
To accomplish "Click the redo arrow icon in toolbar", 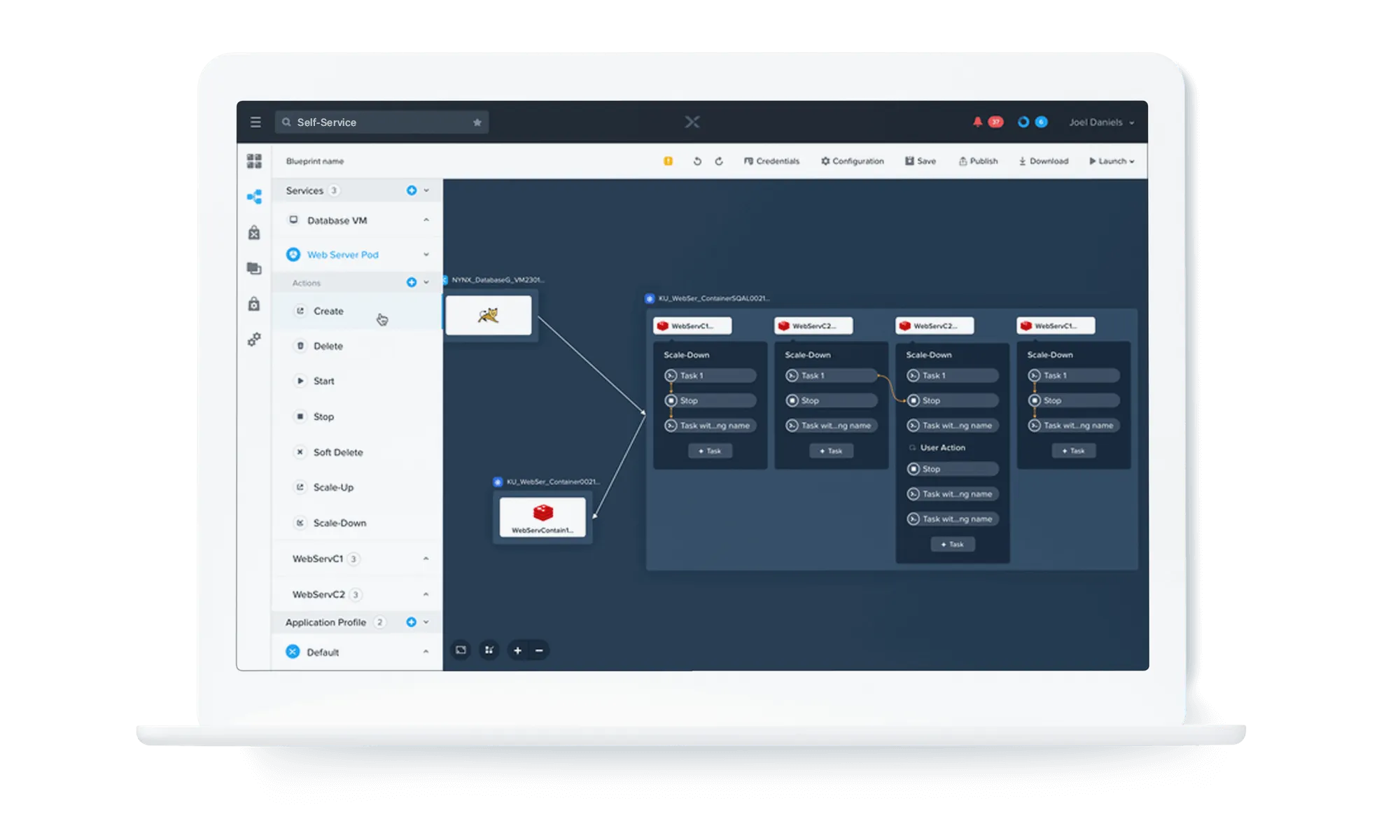I will pyautogui.click(x=719, y=161).
